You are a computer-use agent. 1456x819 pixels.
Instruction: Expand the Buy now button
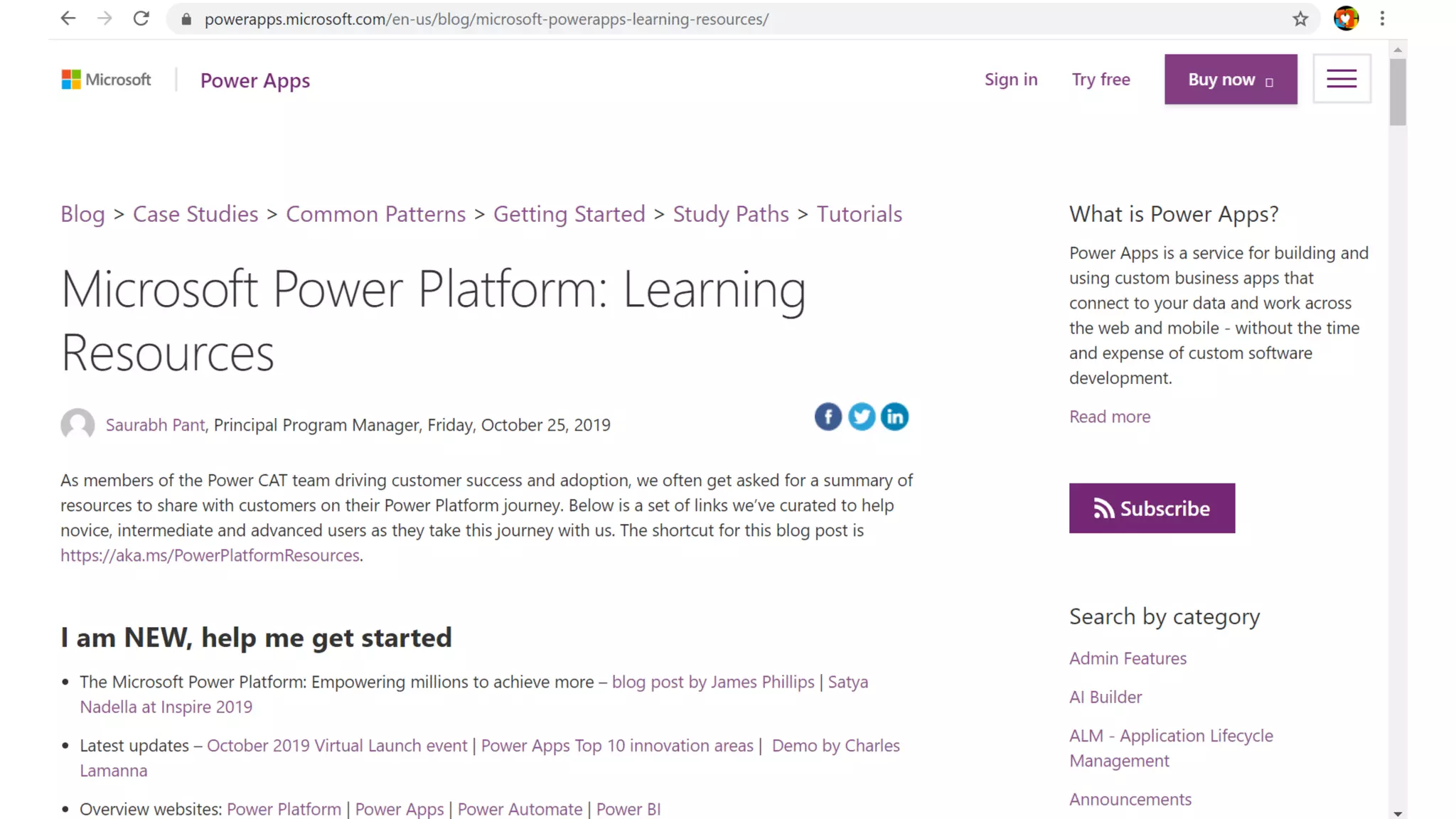[x=1230, y=80]
